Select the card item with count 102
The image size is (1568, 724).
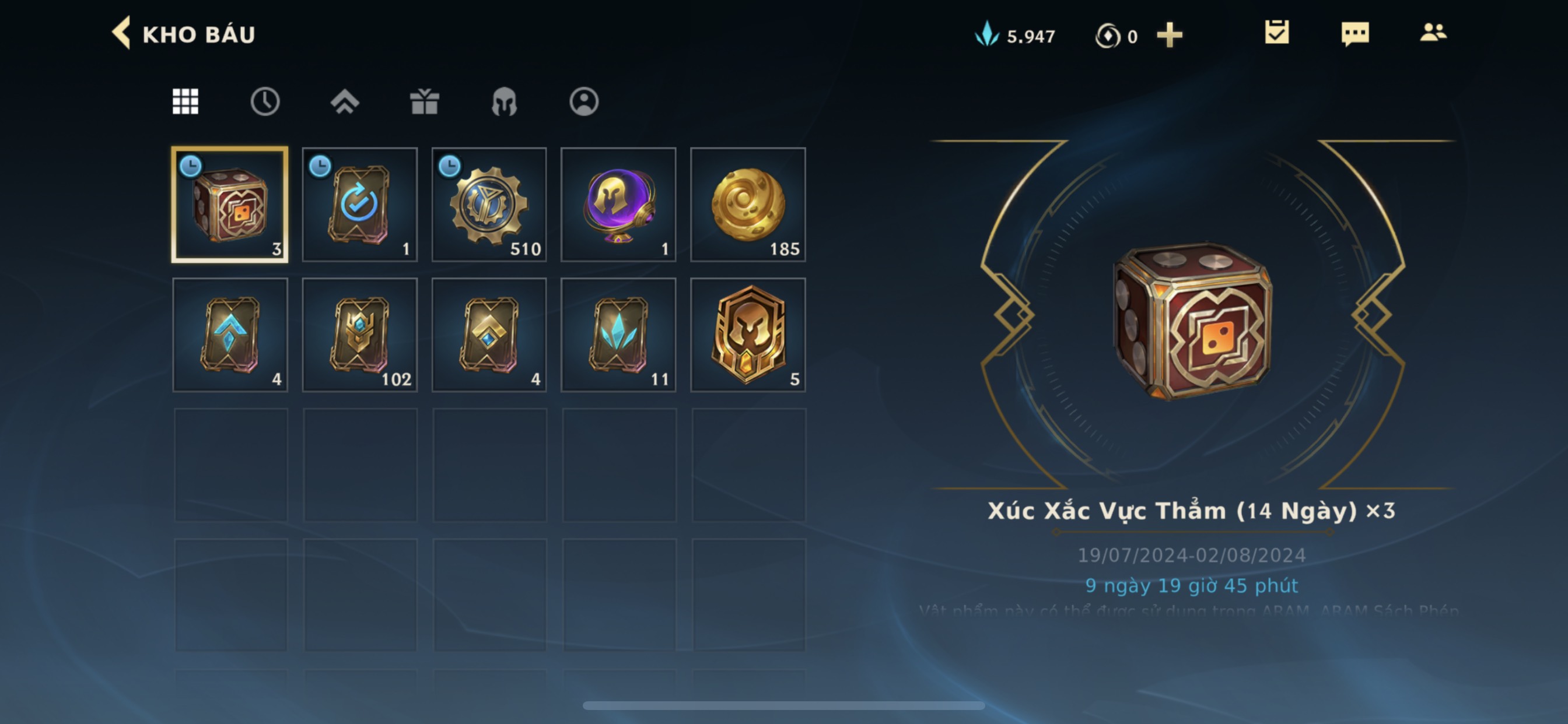[x=360, y=335]
